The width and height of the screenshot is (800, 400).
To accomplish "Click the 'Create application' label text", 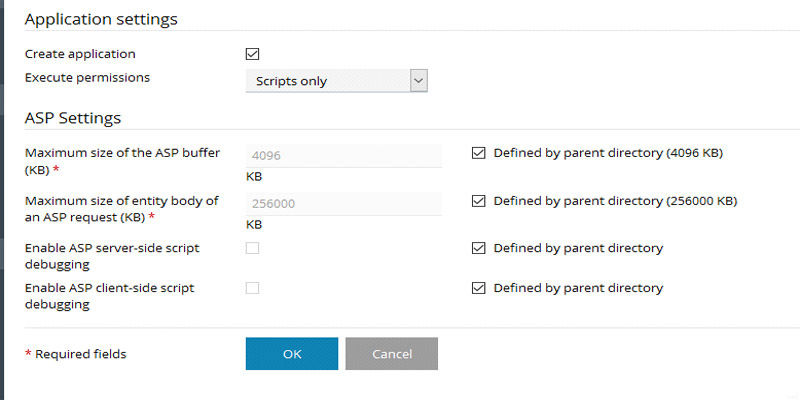I will point(80,54).
